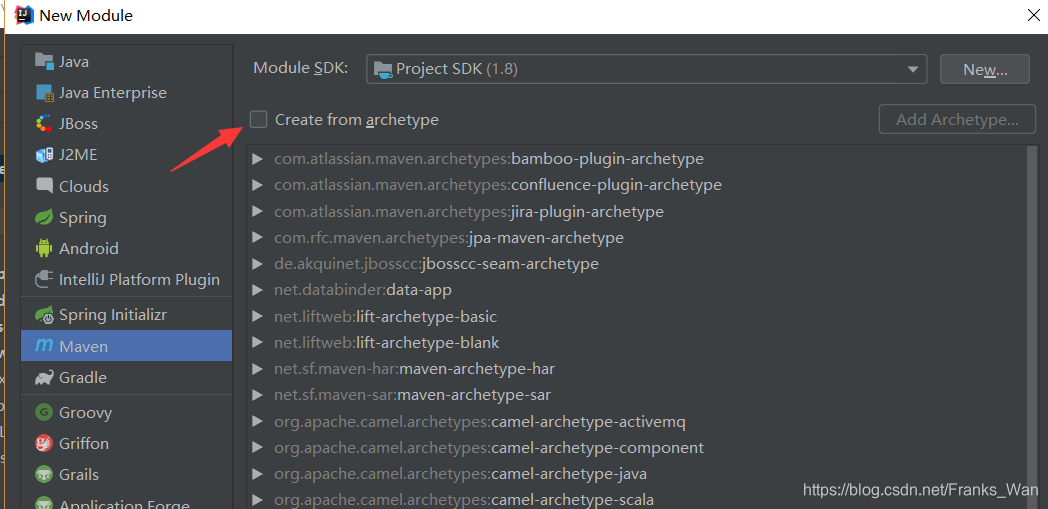Click the Add Archetype... button
This screenshot has width=1048, height=509.
pos(957,120)
